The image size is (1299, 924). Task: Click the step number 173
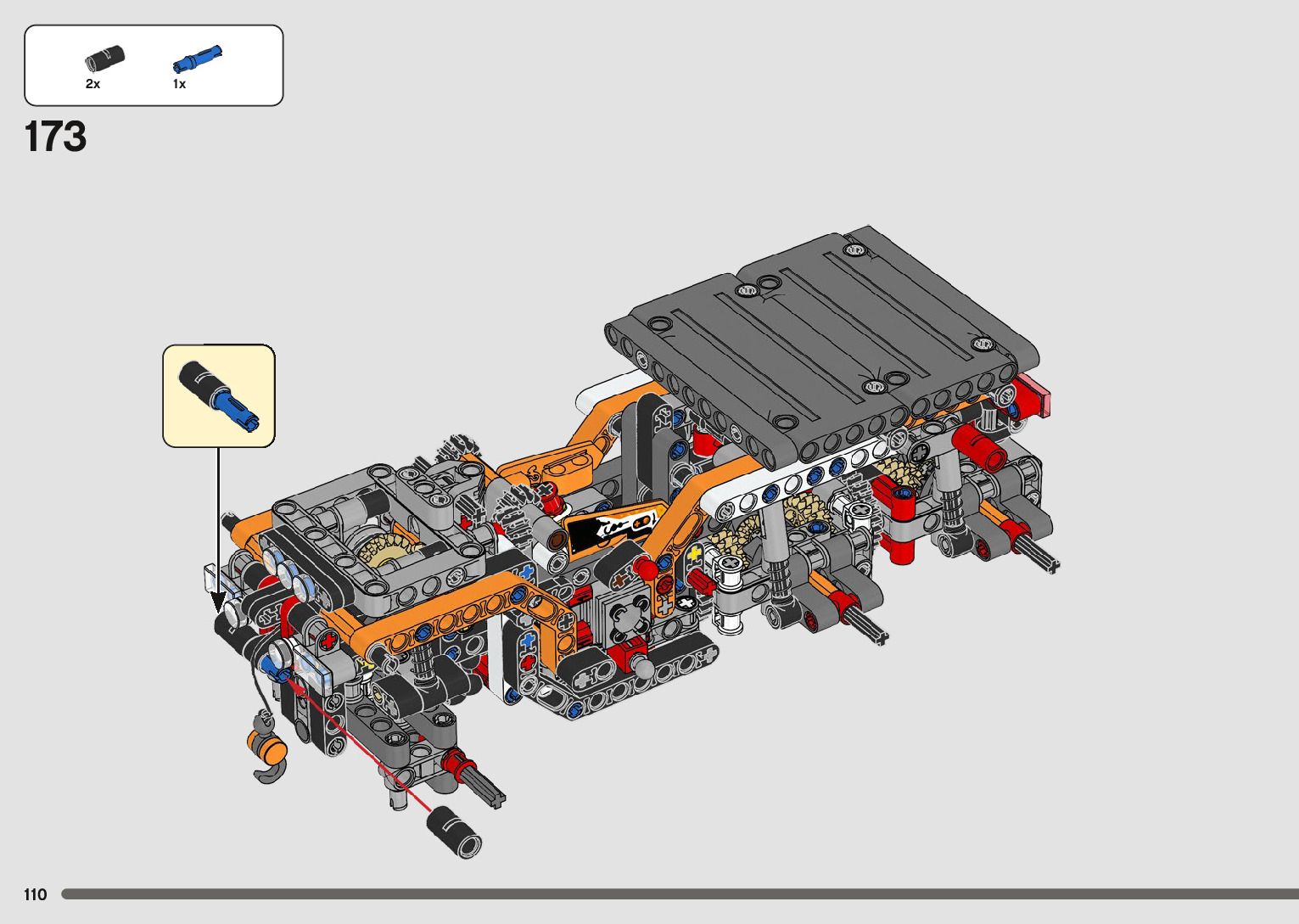56,137
